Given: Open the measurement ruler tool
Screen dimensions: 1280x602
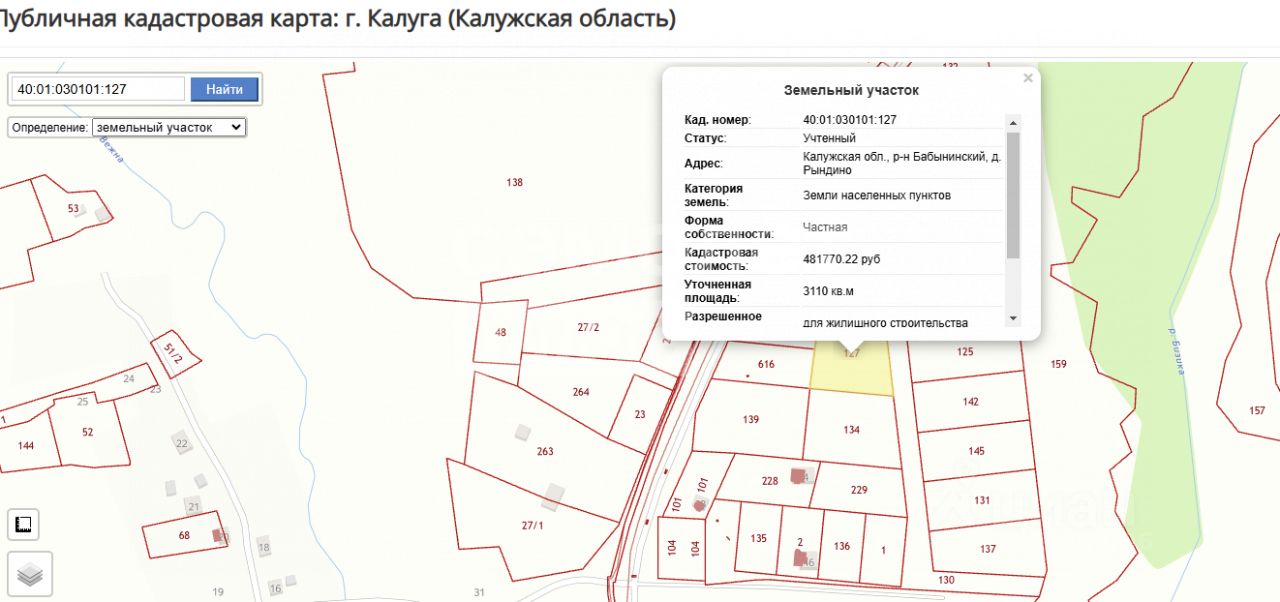Looking at the screenshot, I should [x=23, y=524].
